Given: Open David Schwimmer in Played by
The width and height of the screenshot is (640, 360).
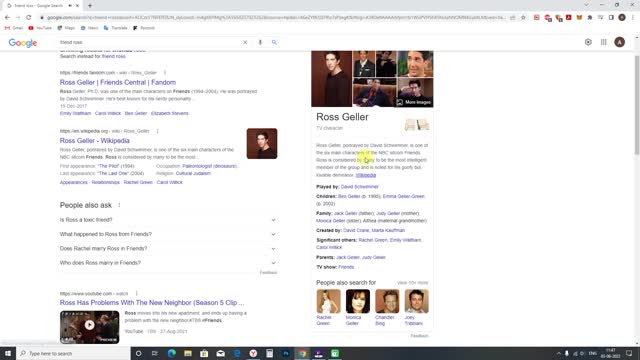Looking at the screenshot, I should coord(360,187).
